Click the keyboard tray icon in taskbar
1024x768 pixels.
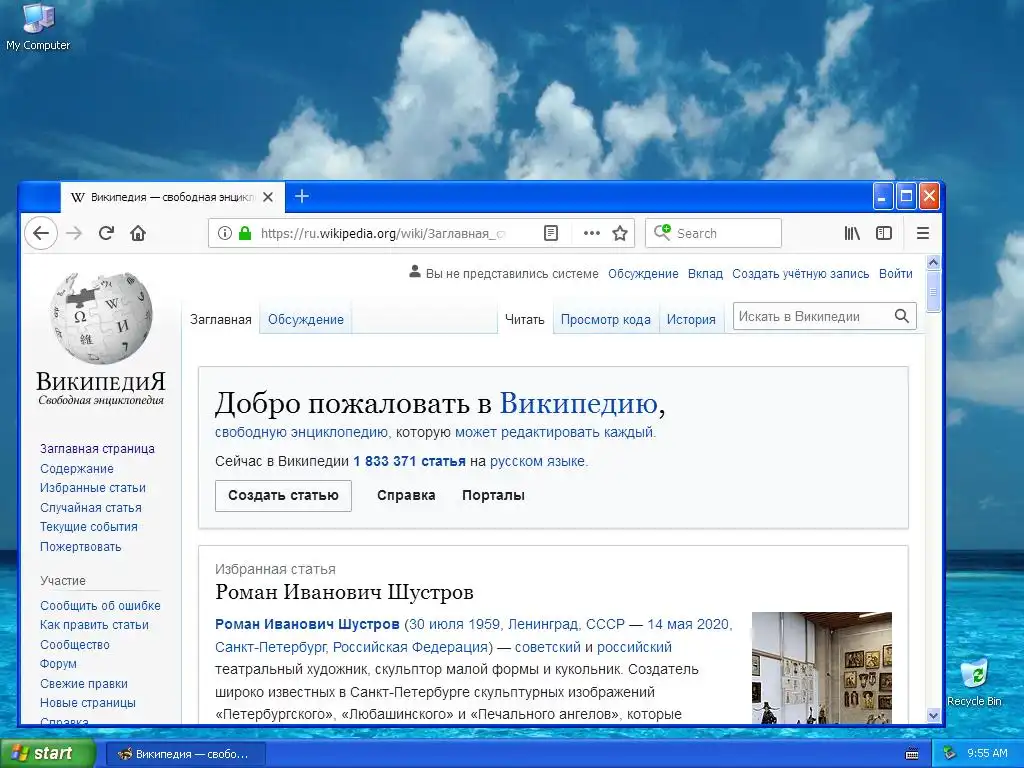click(912, 754)
